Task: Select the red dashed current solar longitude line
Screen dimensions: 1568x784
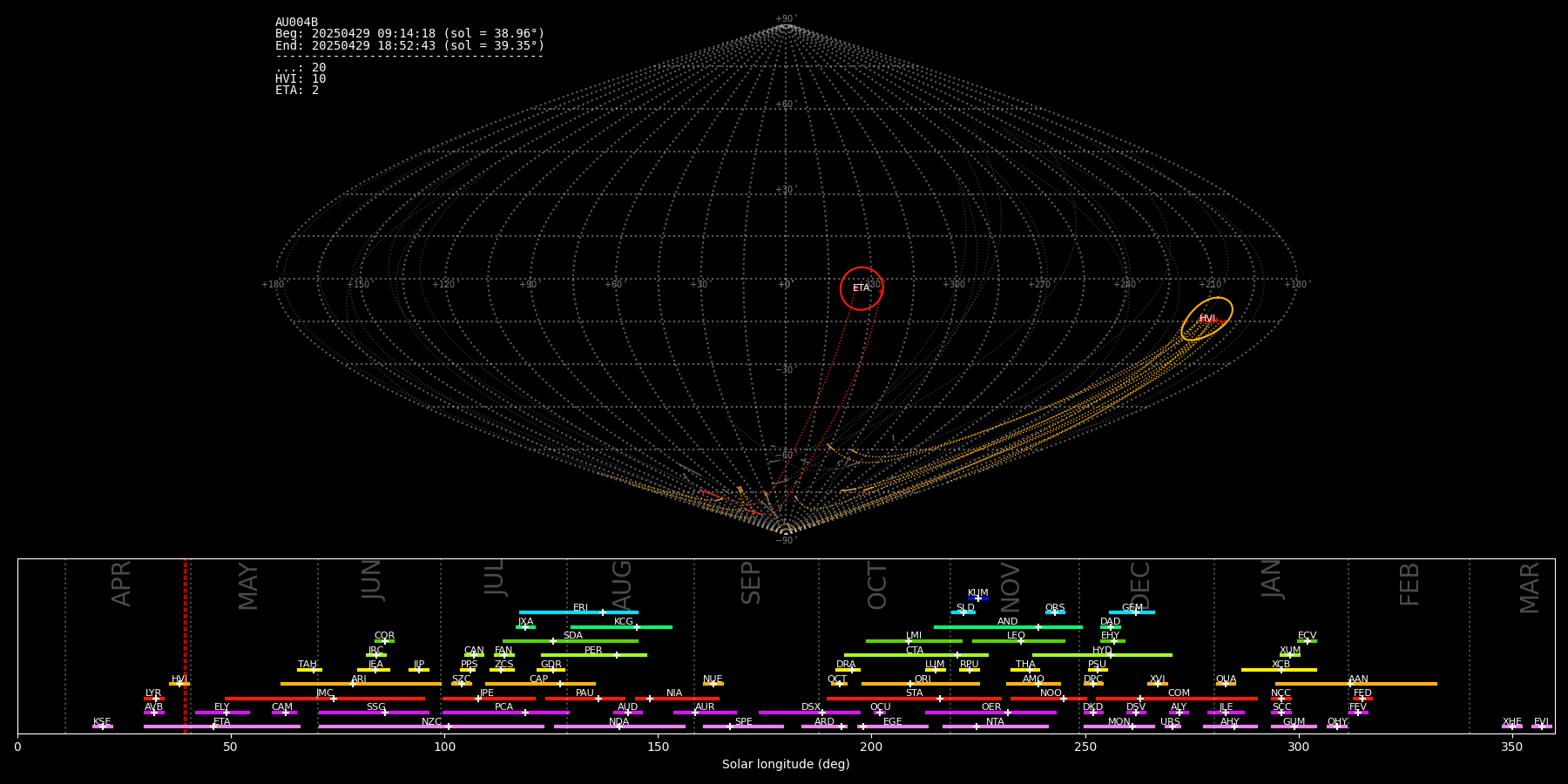Action: (185, 645)
